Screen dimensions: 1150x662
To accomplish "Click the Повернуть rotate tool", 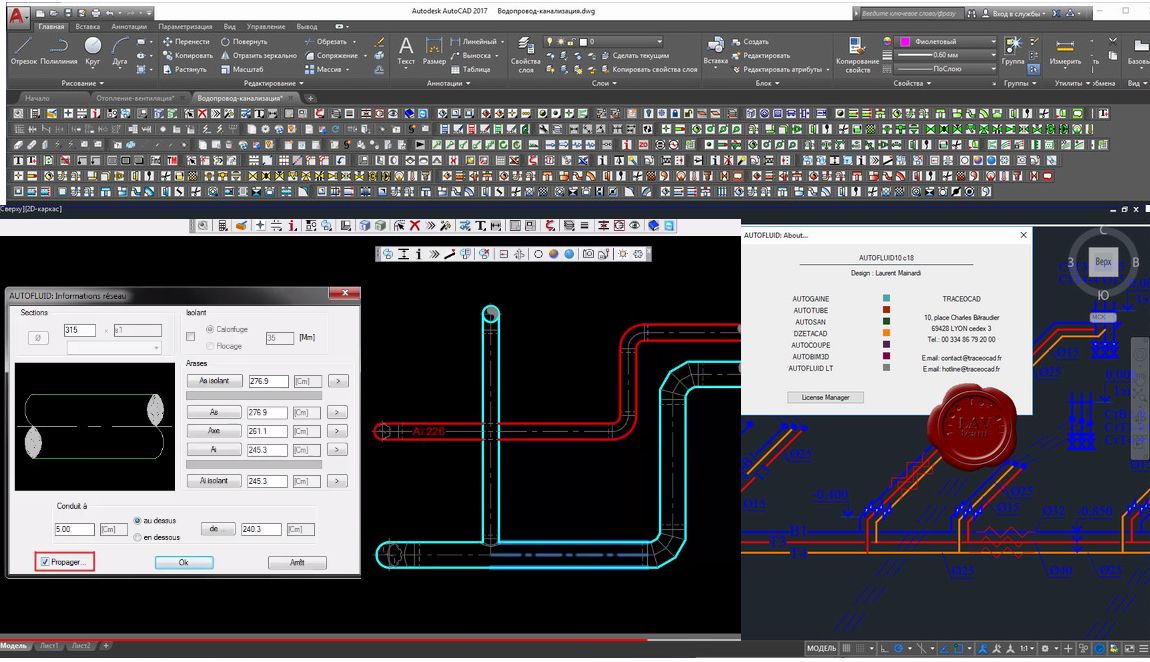I will [244, 42].
